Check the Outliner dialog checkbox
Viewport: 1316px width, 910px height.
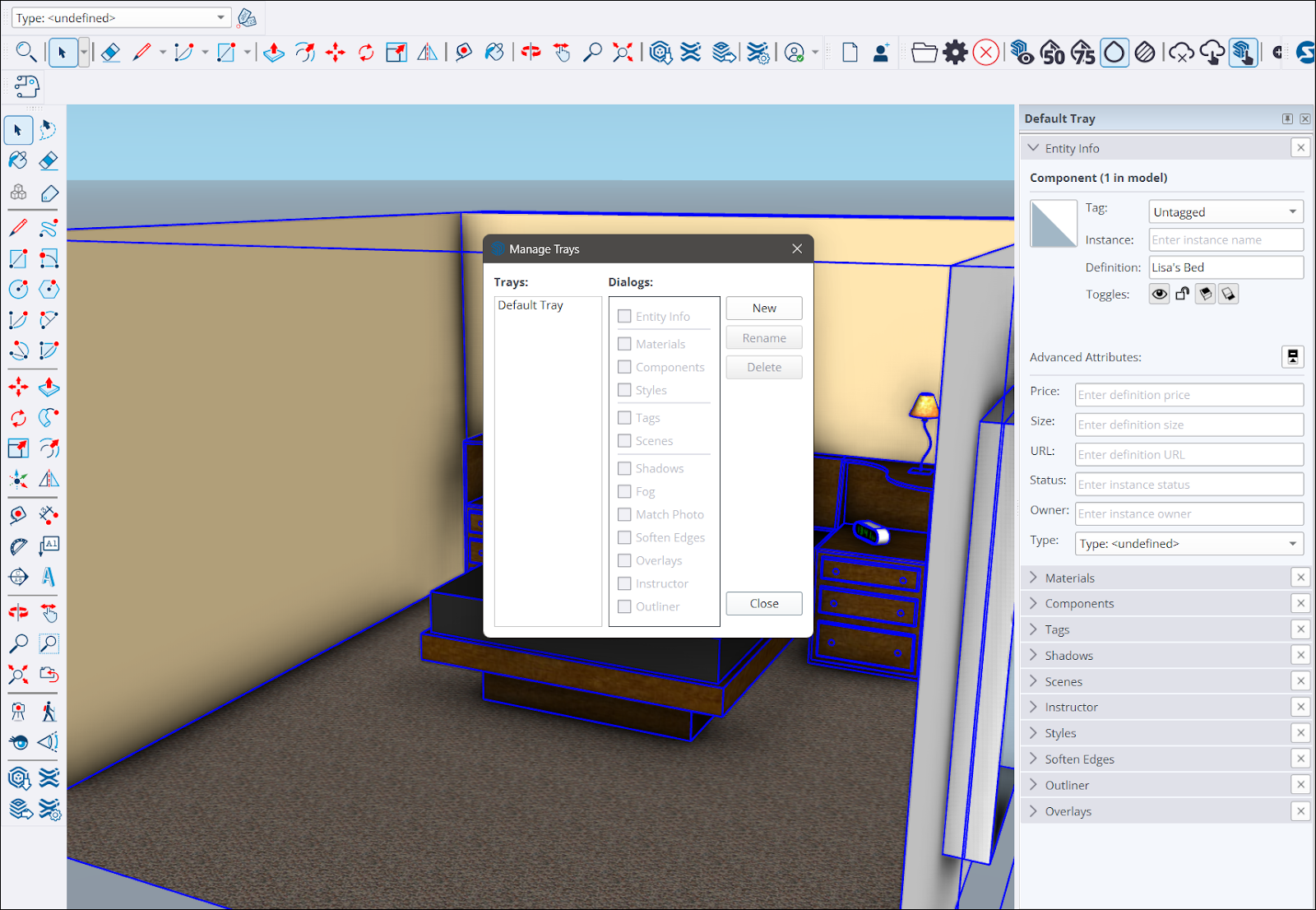623,606
